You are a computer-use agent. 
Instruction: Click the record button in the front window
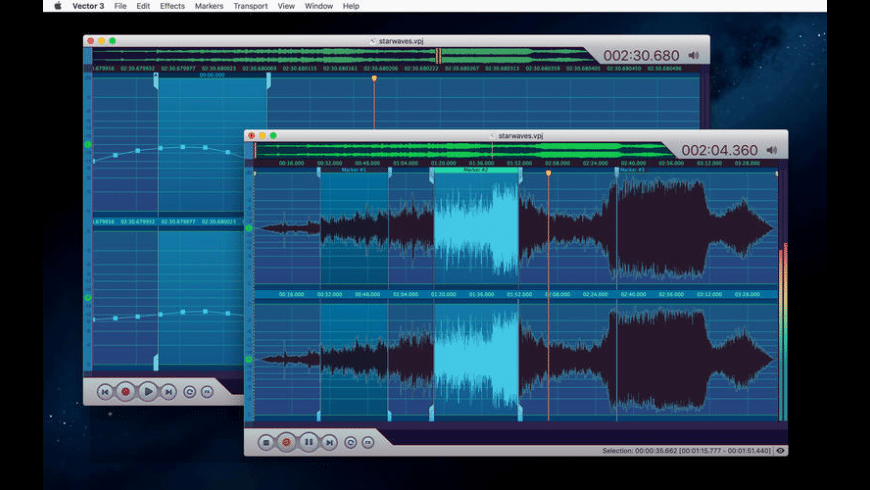click(286, 441)
